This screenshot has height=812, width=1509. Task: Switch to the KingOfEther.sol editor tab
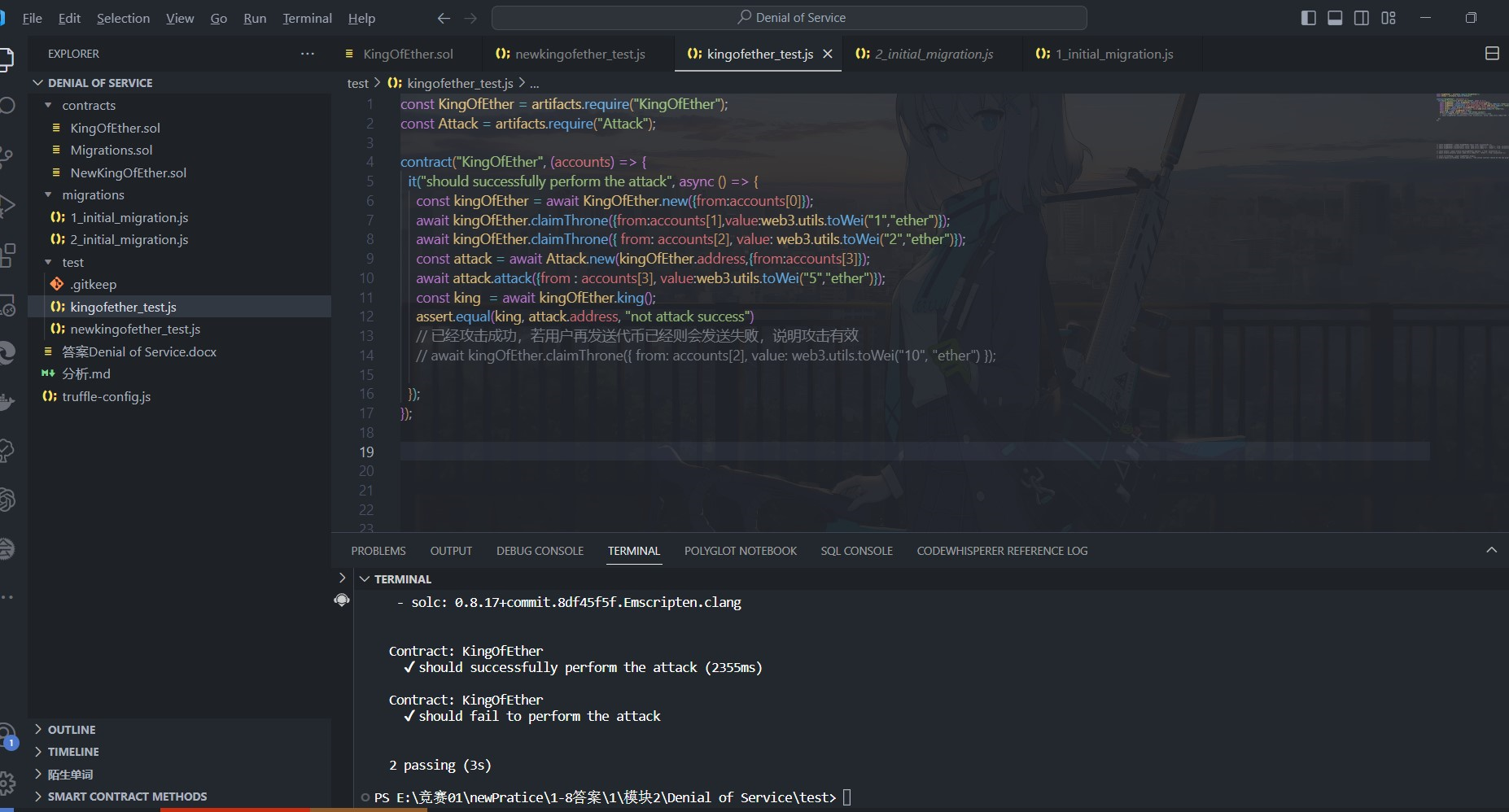408,54
